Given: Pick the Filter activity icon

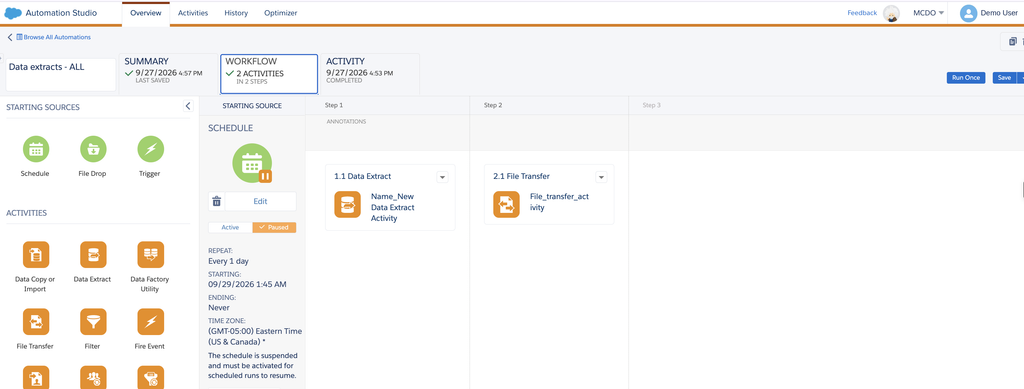Looking at the screenshot, I should point(93,322).
